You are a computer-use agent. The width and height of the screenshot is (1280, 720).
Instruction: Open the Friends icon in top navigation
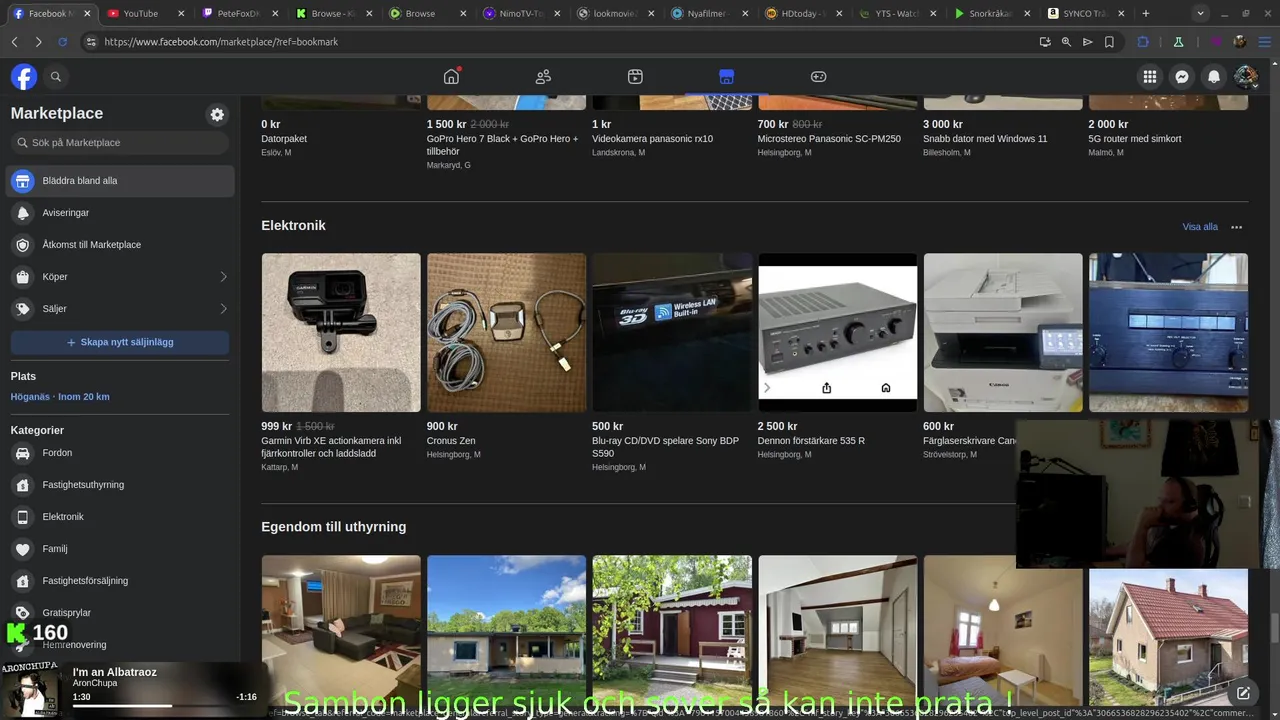[x=543, y=77]
